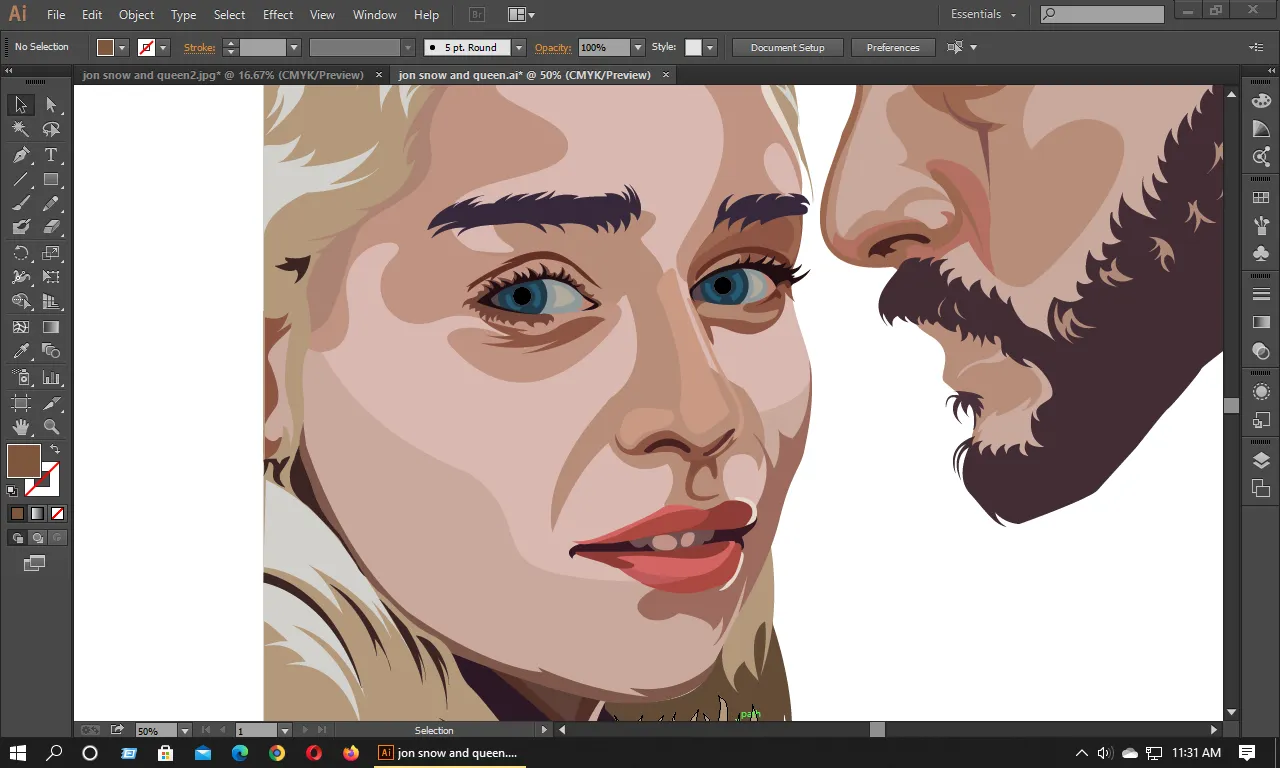Swap fill and stroke colors

tap(55, 450)
